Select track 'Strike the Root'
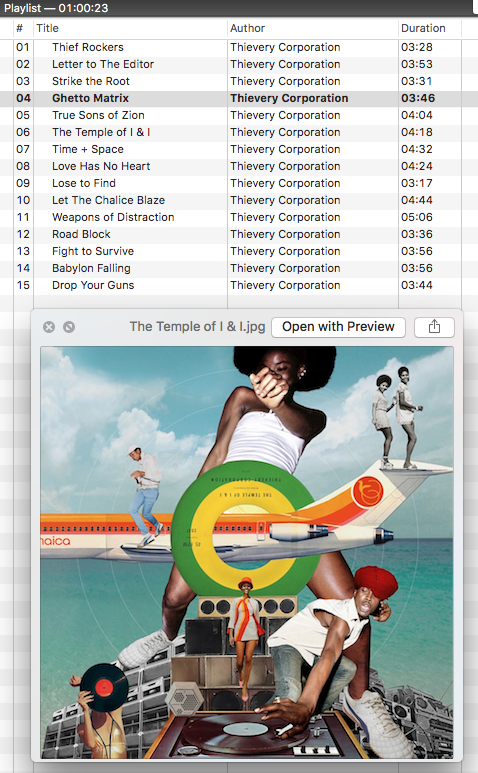 click(x=91, y=81)
